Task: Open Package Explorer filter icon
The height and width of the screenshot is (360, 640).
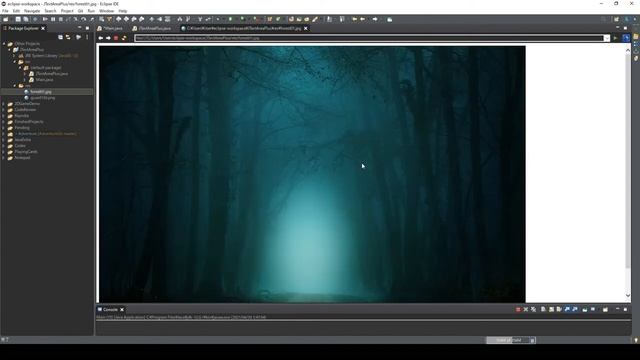Action: pos(78,37)
